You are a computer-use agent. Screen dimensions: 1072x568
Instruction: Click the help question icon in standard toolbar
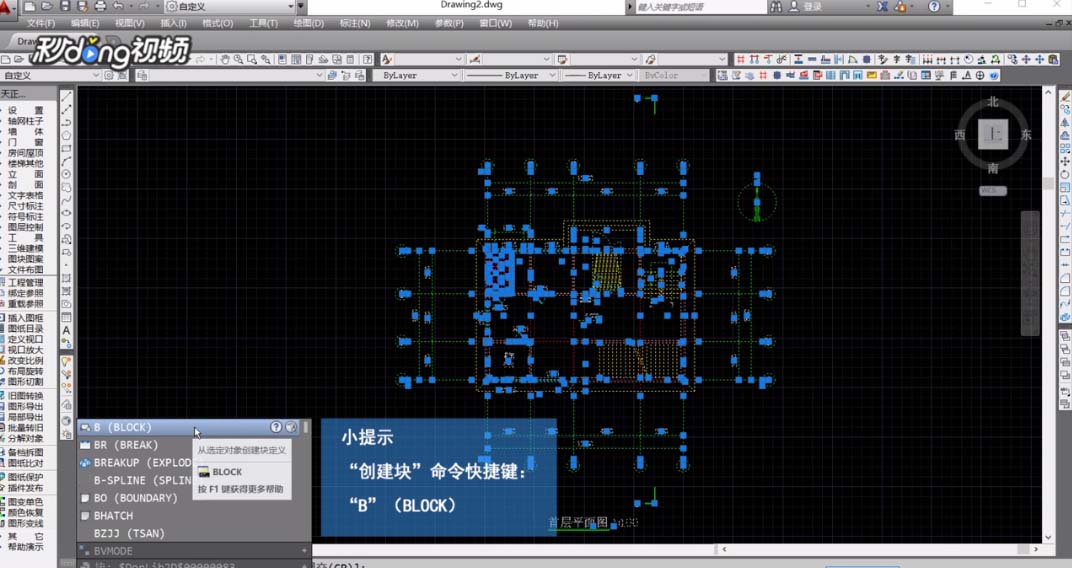(367, 59)
